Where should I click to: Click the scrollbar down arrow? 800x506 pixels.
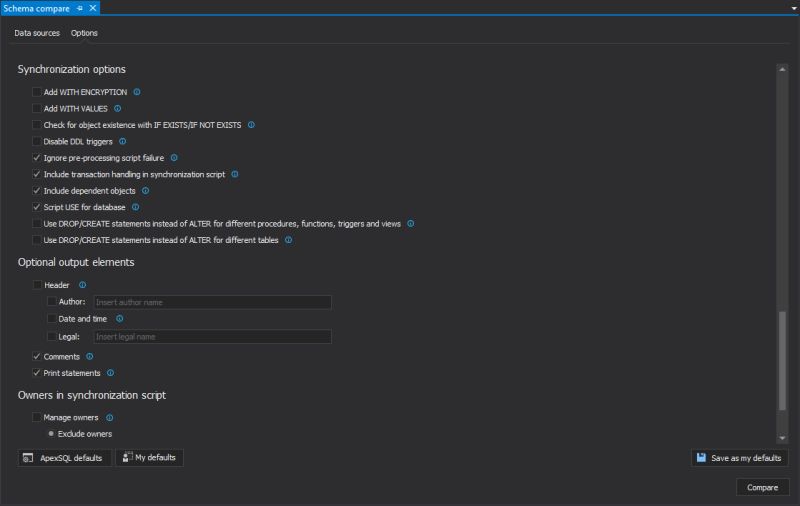[782, 438]
